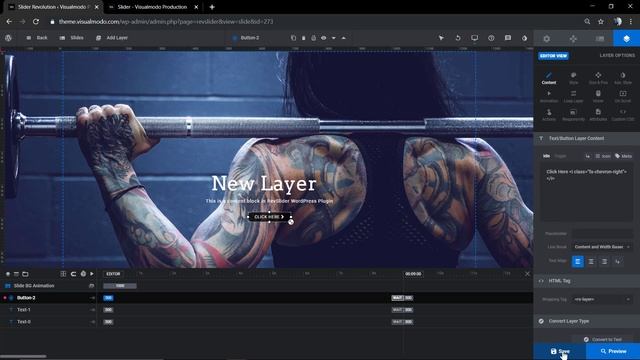The height and width of the screenshot is (360, 640).
Task: Open the Icon picker for layer content
Action: click(603, 156)
